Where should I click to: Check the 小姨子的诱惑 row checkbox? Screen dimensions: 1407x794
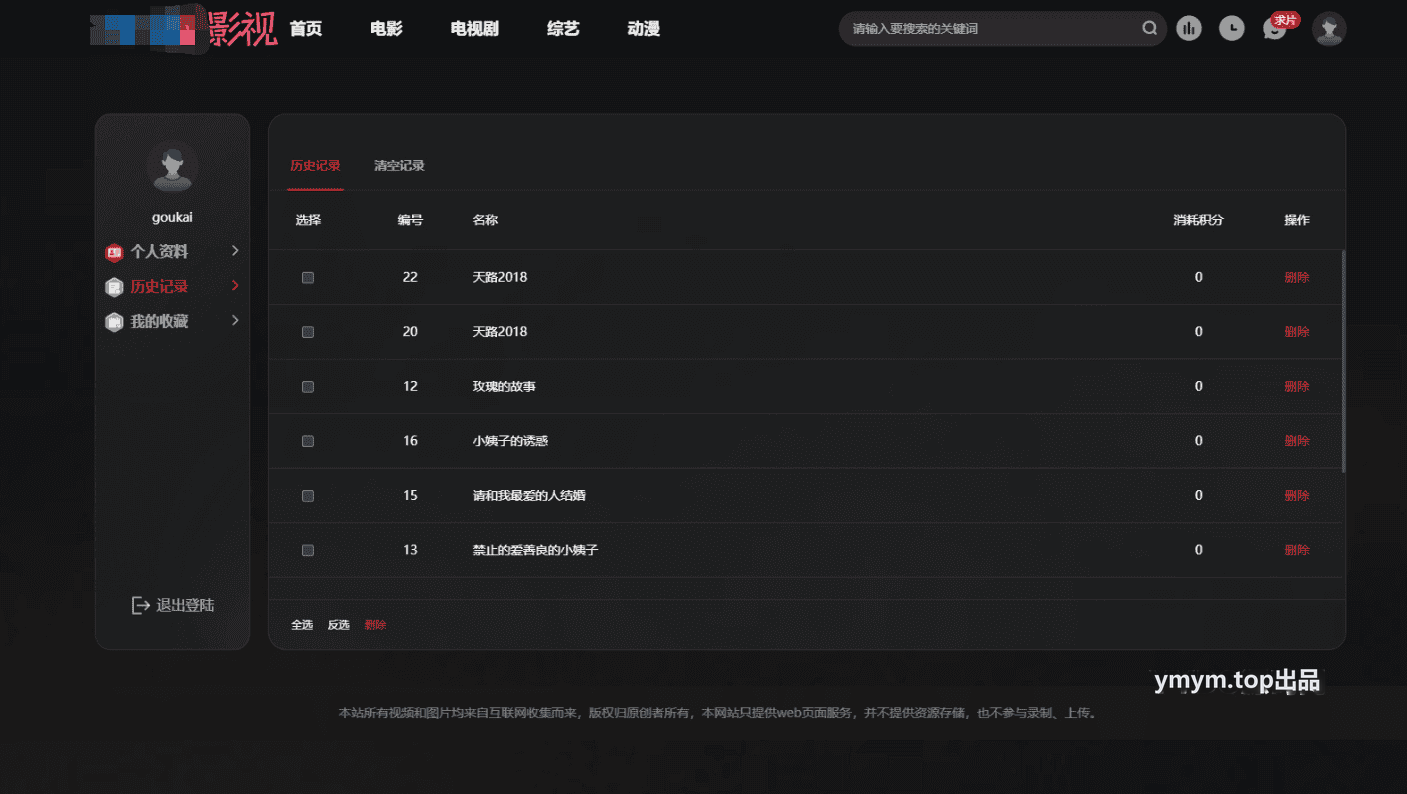[308, 441]
